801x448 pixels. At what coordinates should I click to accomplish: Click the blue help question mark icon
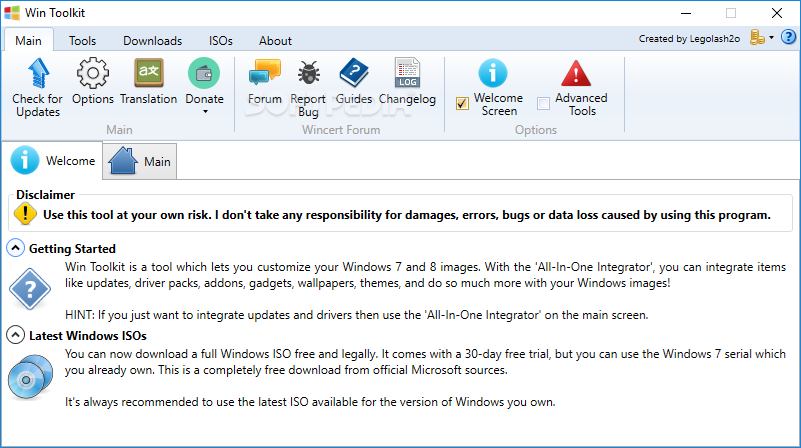788,37
